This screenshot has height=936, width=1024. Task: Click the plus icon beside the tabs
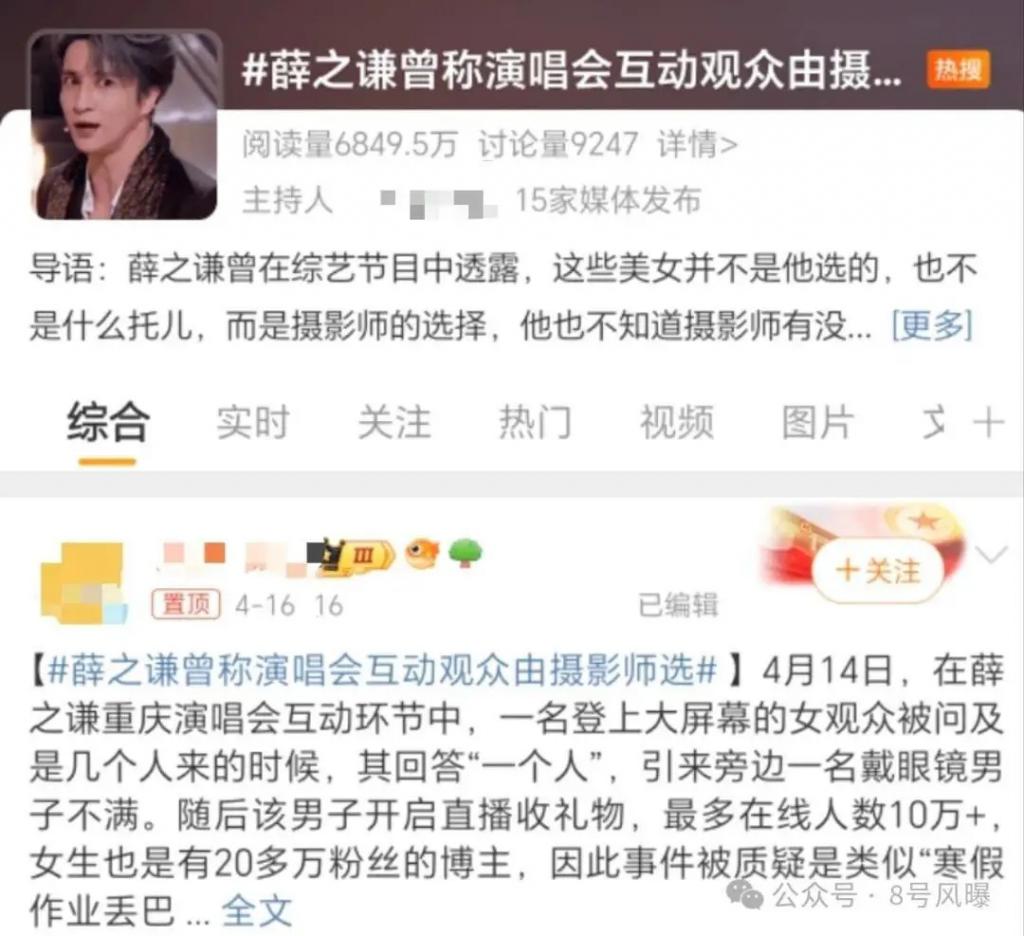[x=987, y=423]
